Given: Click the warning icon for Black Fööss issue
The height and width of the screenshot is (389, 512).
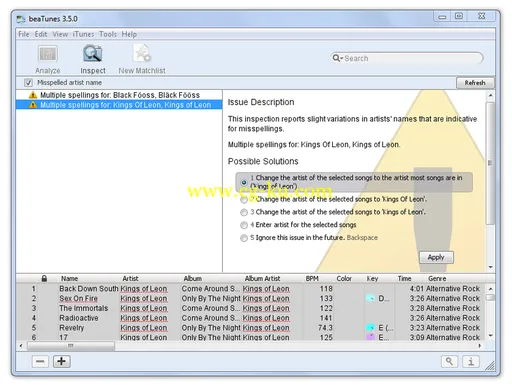Looking at the screenshot, I should point(33,95).
